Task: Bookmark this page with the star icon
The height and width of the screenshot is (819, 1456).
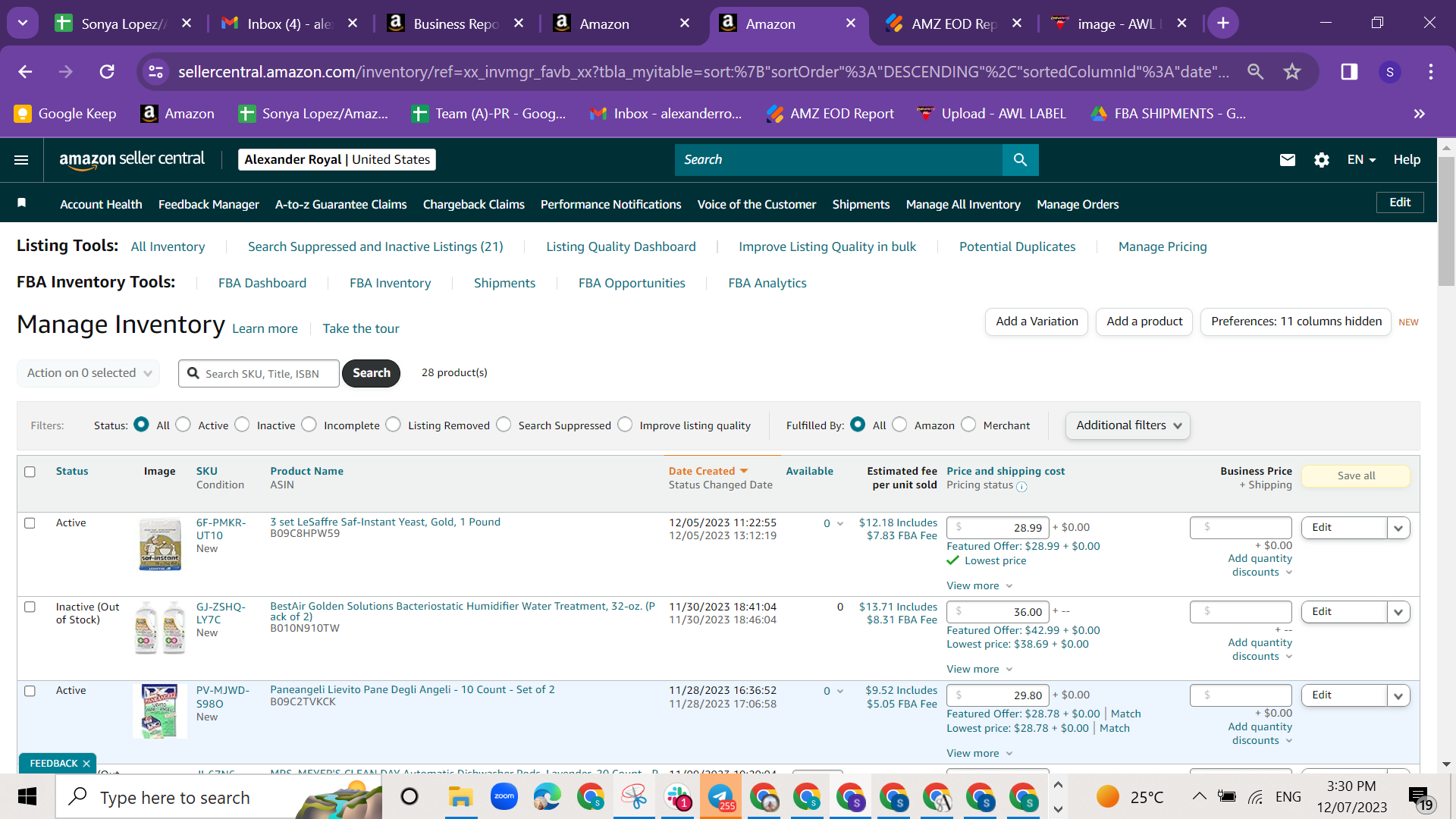Action: 1292,72
